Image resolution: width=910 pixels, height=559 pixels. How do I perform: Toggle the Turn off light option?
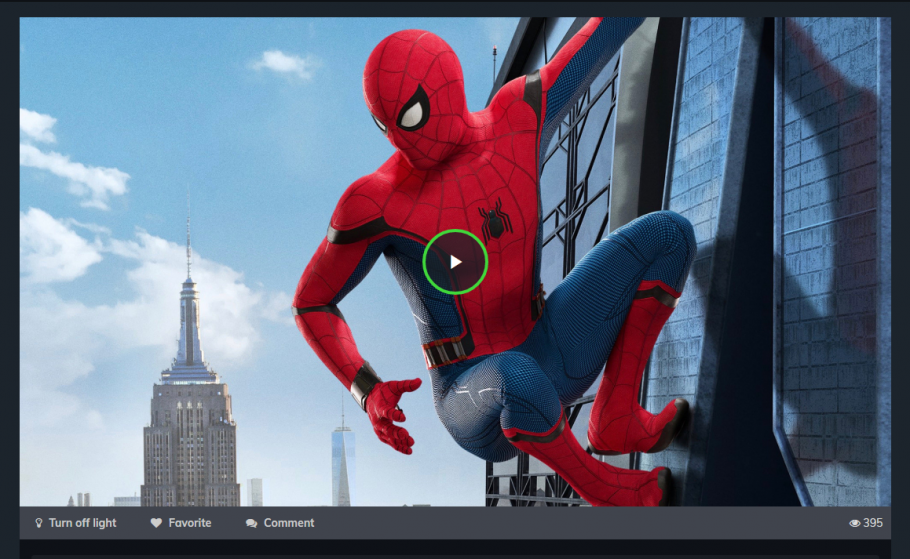(76, 523)
